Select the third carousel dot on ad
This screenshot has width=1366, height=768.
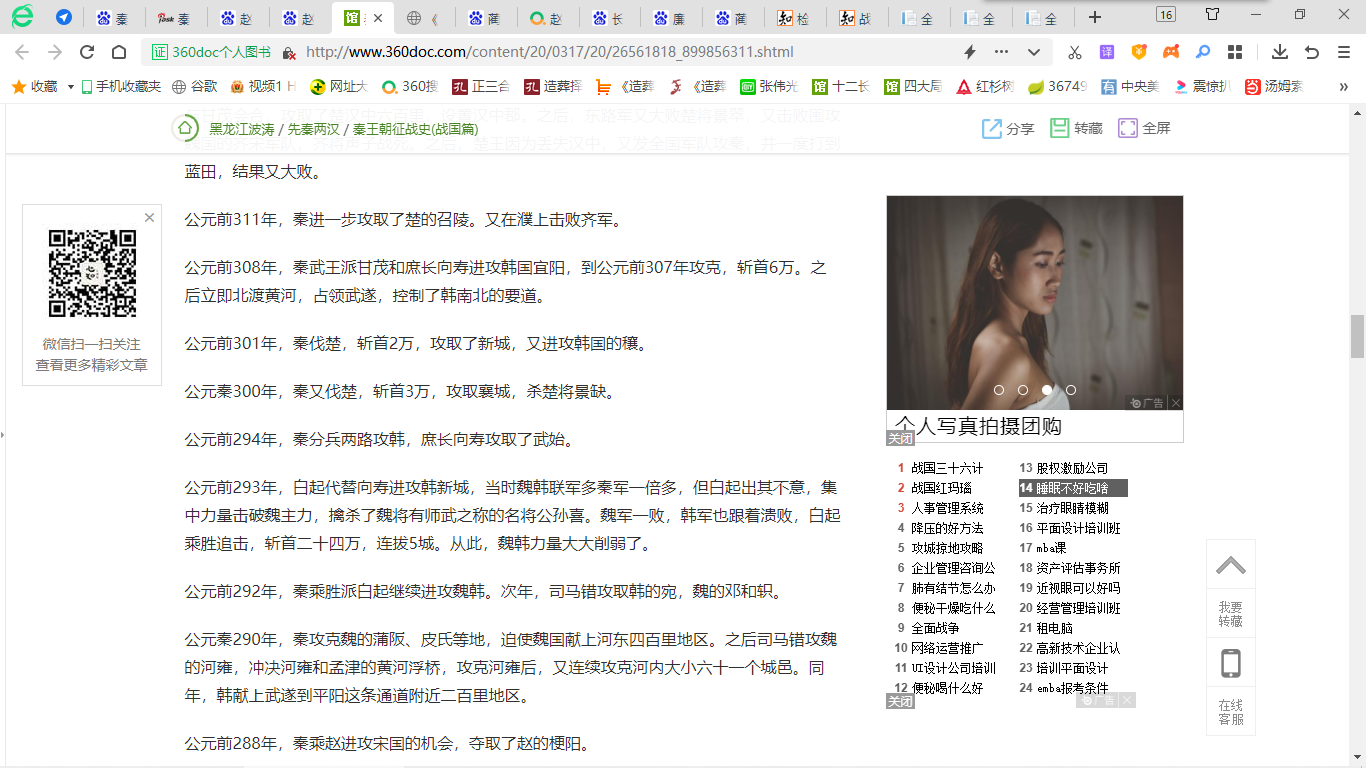click(x=1047, y=390)
